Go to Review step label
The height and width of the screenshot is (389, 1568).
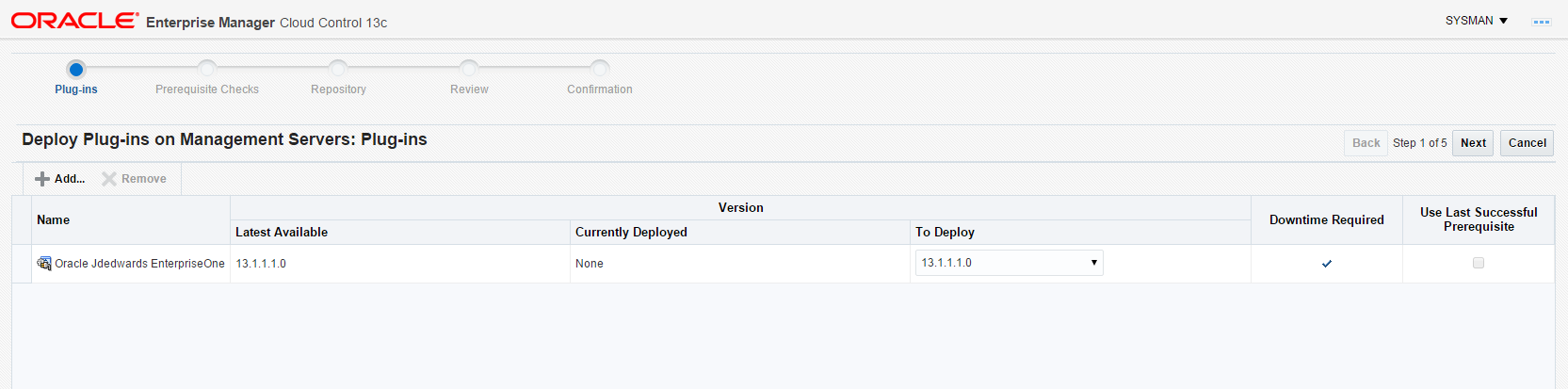[x=469, y=89]
